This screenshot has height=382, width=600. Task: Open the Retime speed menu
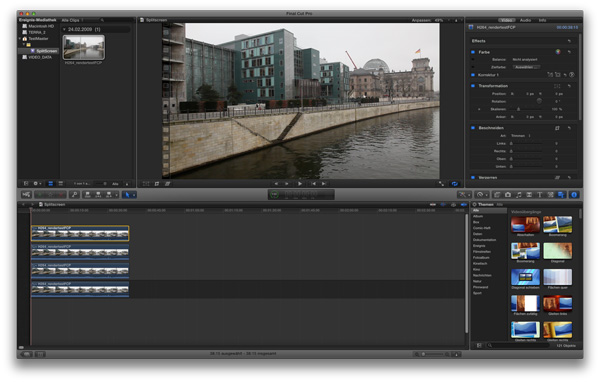[x=481, y=195]
